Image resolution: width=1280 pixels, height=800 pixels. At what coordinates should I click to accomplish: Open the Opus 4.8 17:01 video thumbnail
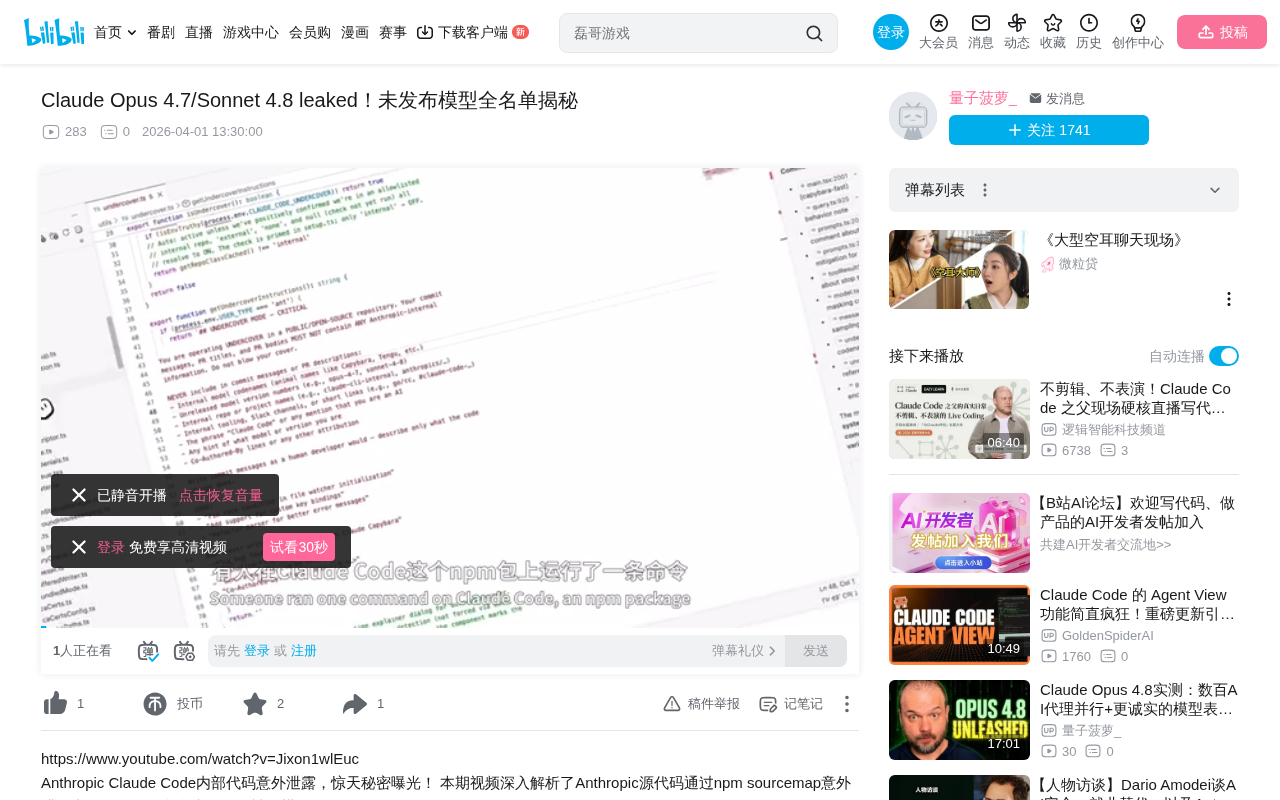(959, 720)
